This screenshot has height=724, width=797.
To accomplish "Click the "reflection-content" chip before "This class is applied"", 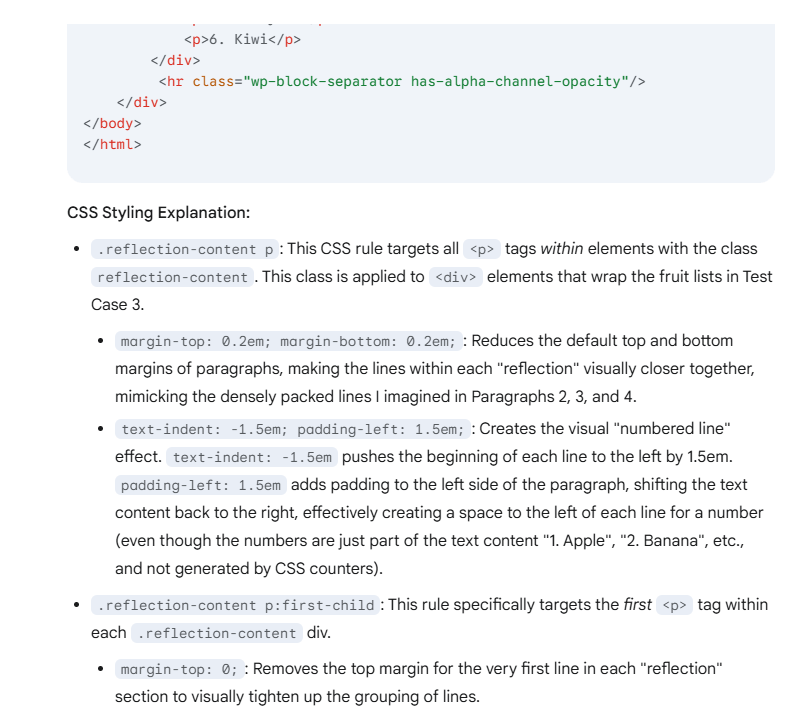I will tap(172, 277).
